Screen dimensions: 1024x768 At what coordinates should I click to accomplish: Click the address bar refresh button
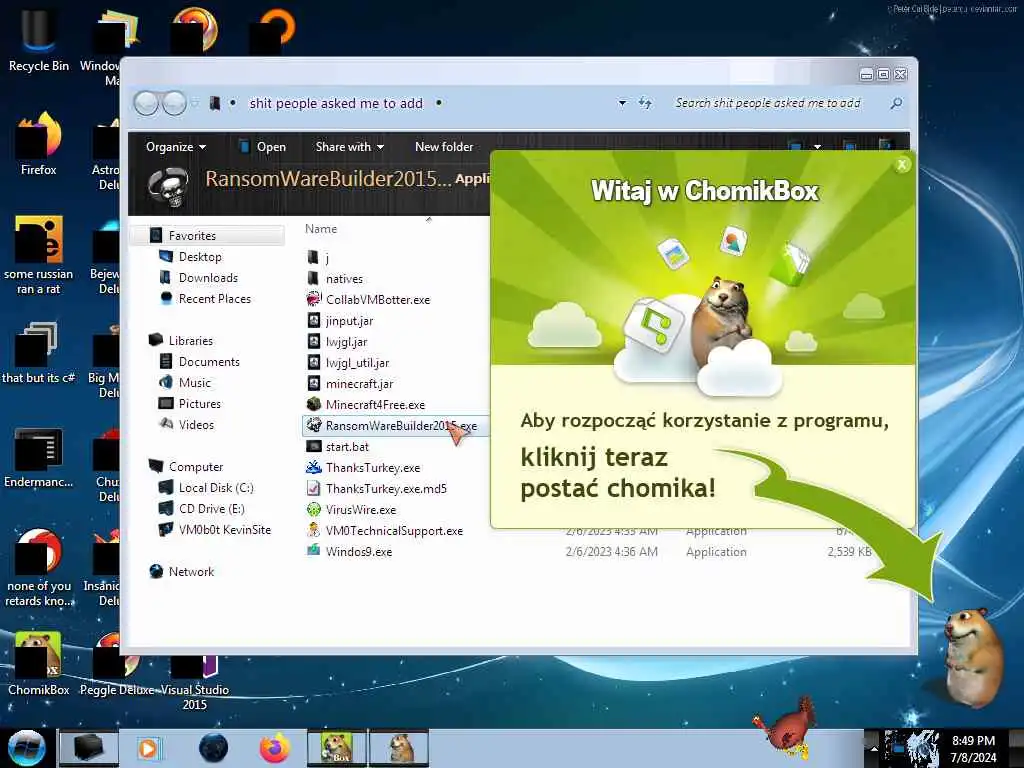point(645,103)
